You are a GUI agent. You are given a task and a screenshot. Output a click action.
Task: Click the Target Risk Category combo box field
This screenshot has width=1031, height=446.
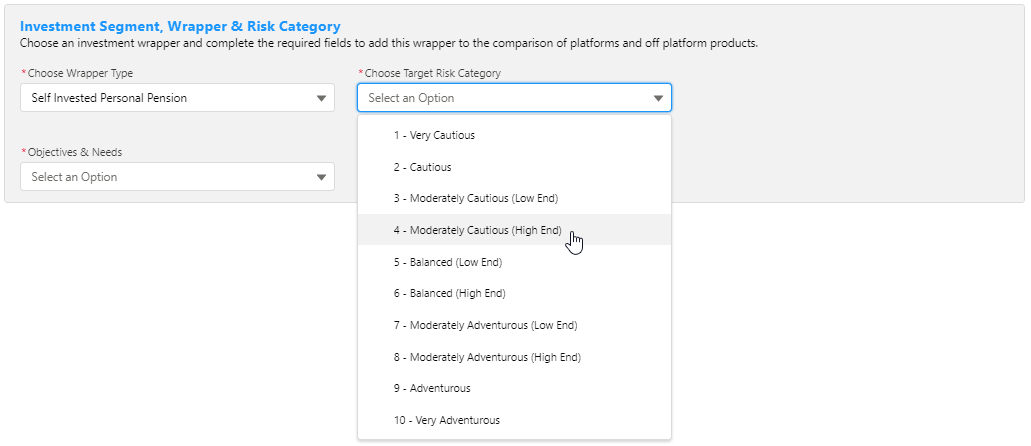click(500, 98)
